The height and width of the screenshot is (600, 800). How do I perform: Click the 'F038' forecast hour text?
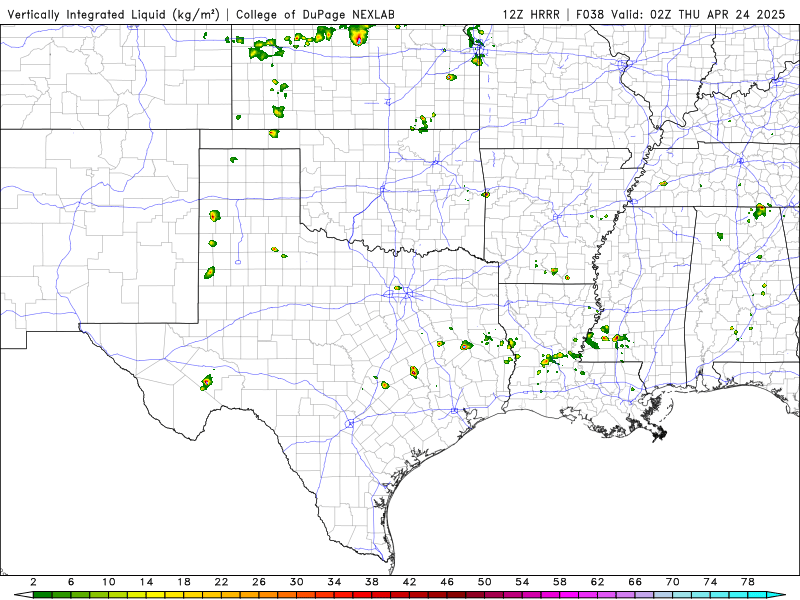pyautogui.click(x=590, y=15)
